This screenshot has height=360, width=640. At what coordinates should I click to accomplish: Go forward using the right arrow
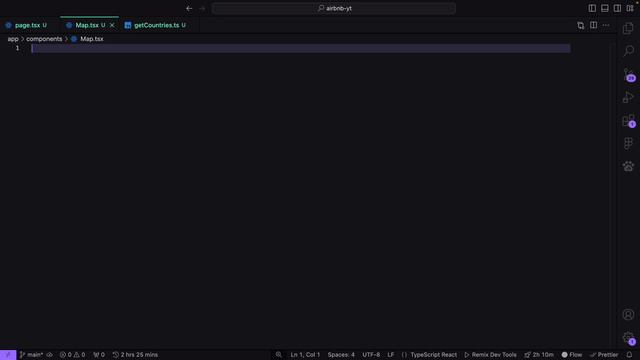(x=202, y=8)
